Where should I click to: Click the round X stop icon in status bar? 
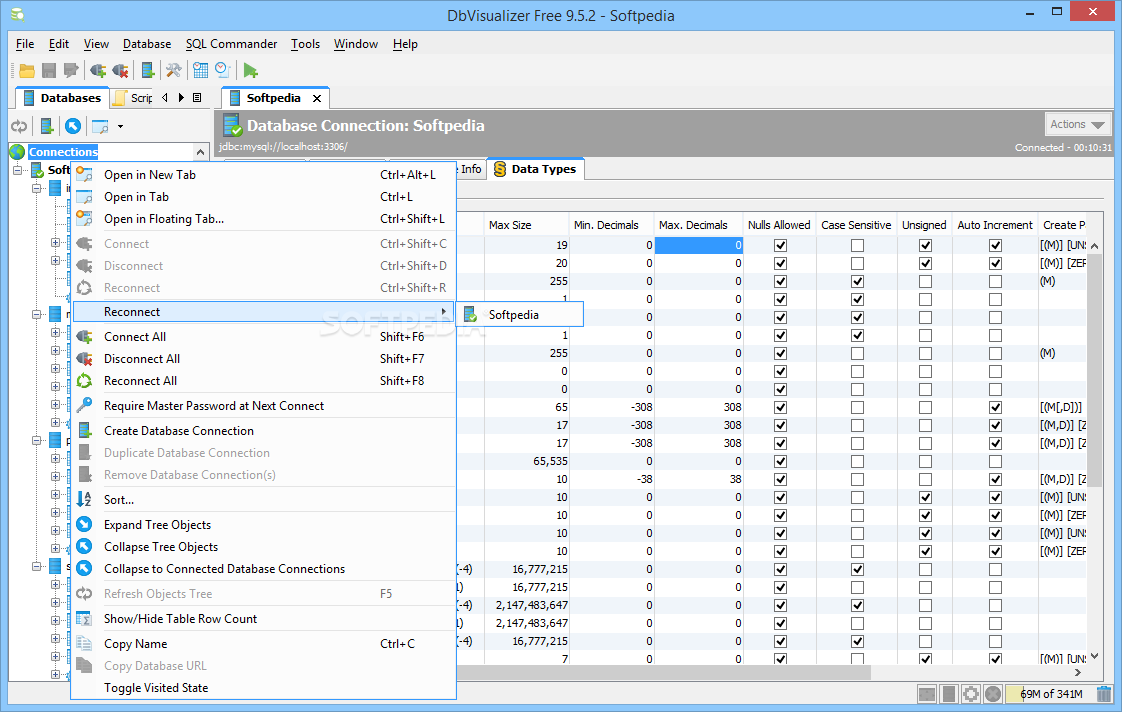tap(992, 693)
